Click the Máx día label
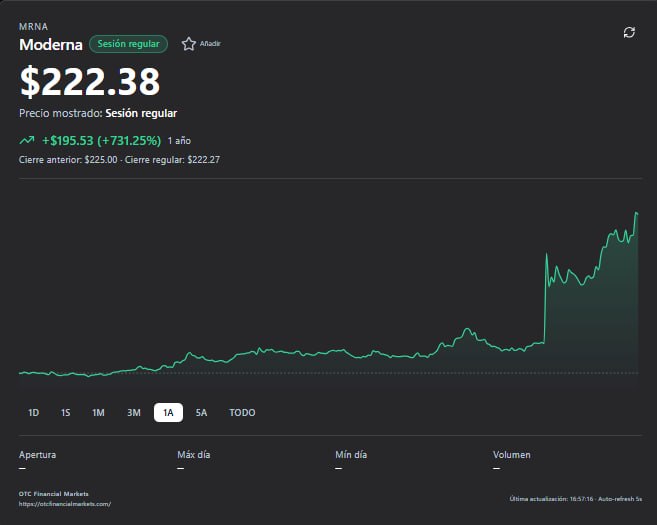This screenshot has height=525, width=657. click(x=194, y=455)
